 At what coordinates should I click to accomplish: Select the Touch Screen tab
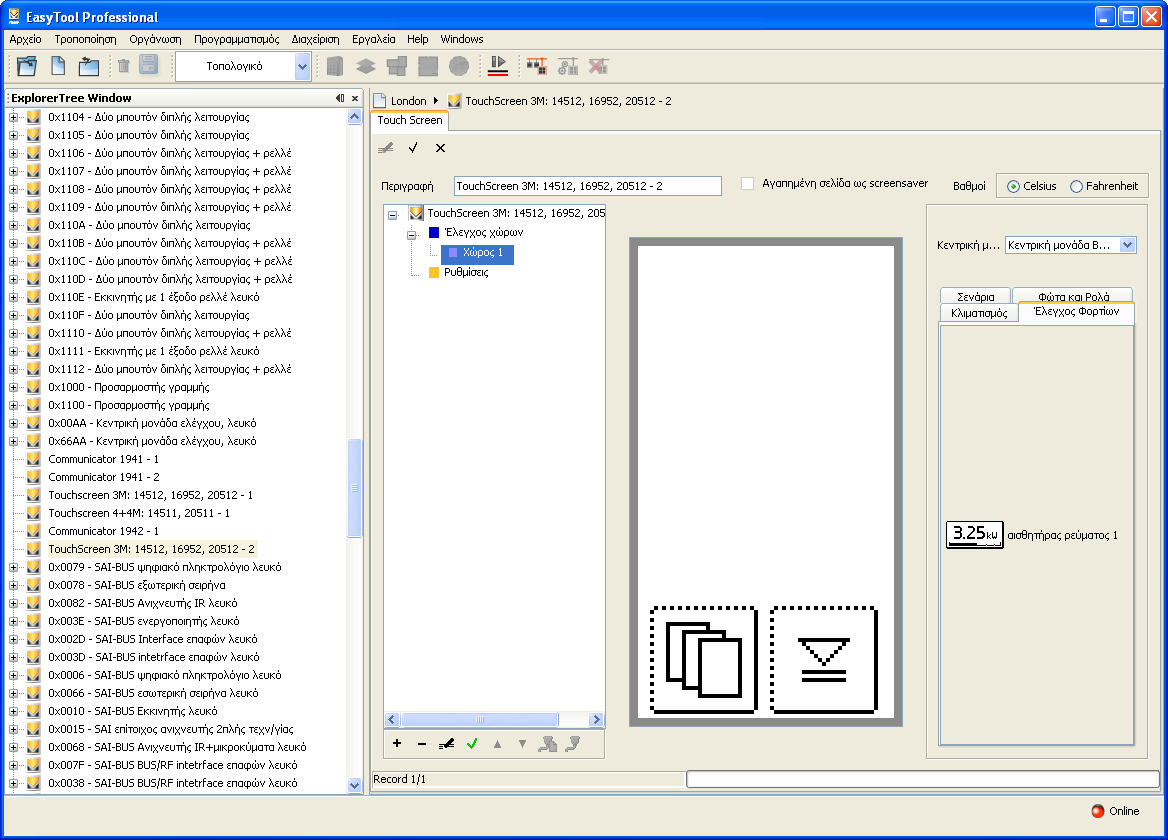[x=410, y=120]
